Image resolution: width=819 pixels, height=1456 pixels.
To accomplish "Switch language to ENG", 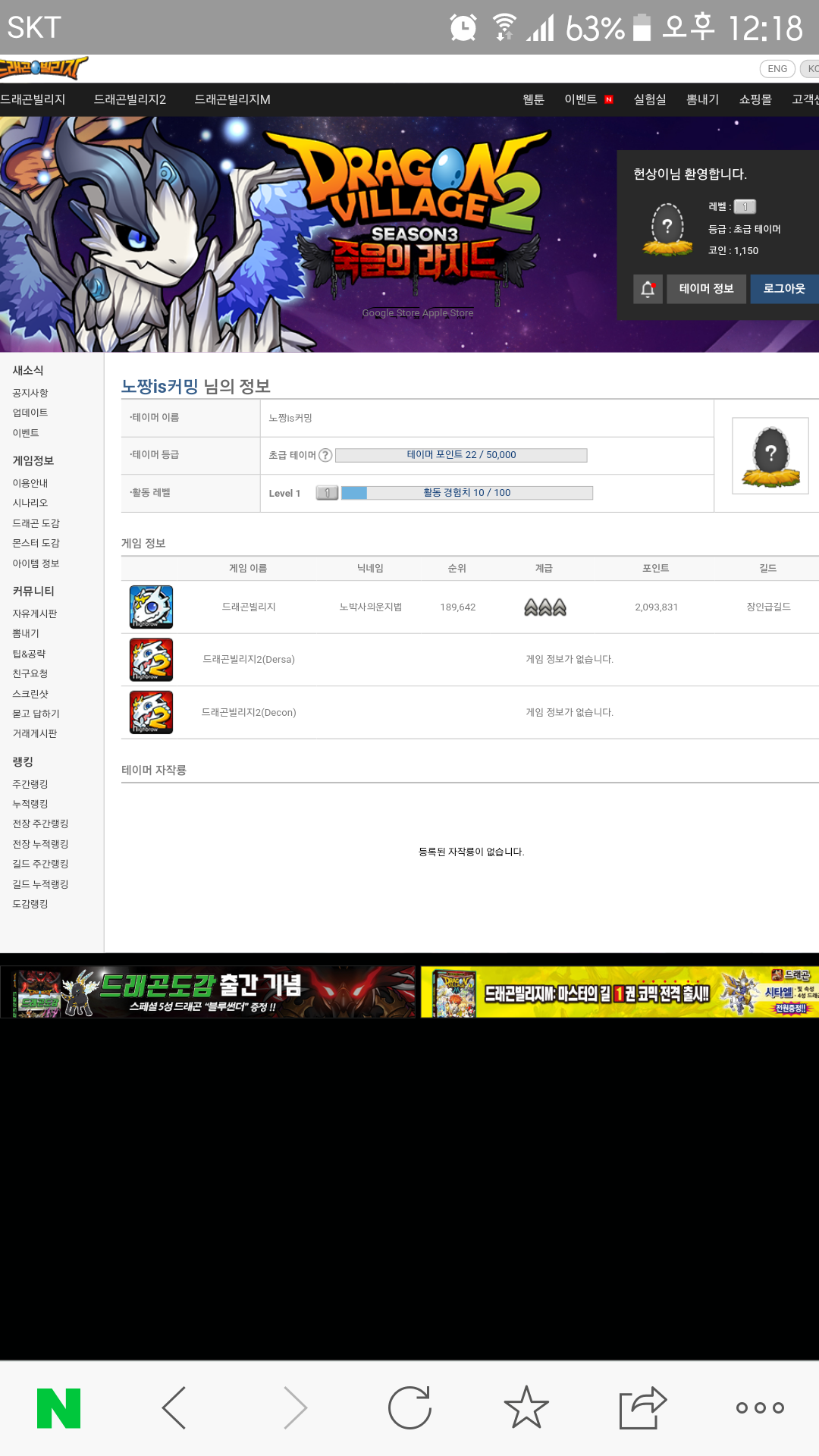I will tap(777, 69).
